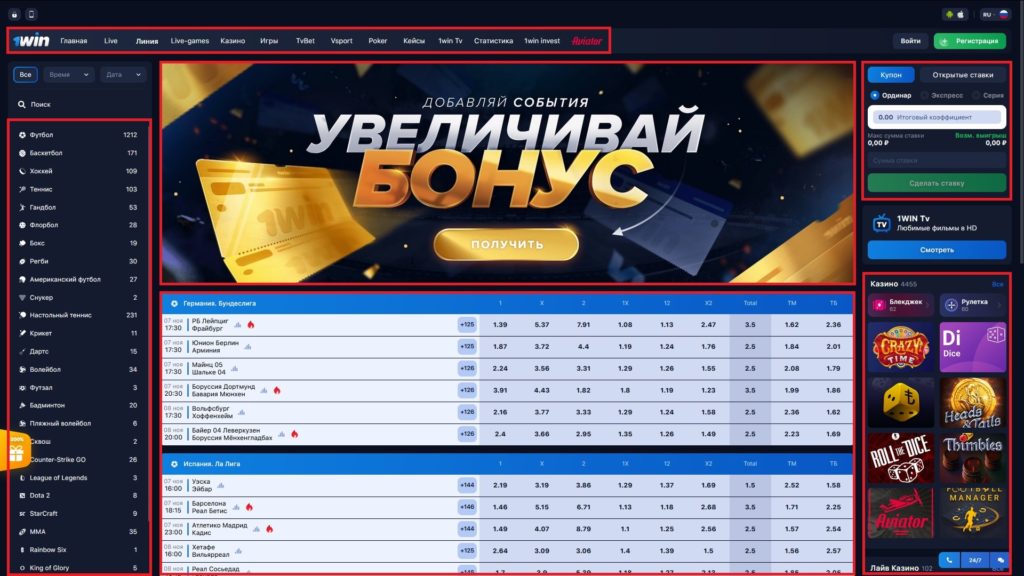This screenshot has width=1024, height=576.
Task: Open the Heads & Tails game
Action: coord(973,403)
